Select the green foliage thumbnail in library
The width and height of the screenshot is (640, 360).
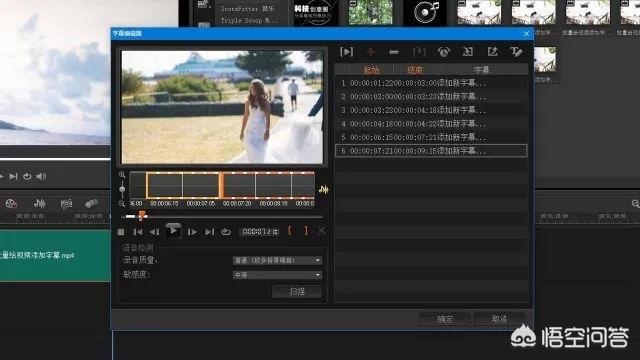371,12
